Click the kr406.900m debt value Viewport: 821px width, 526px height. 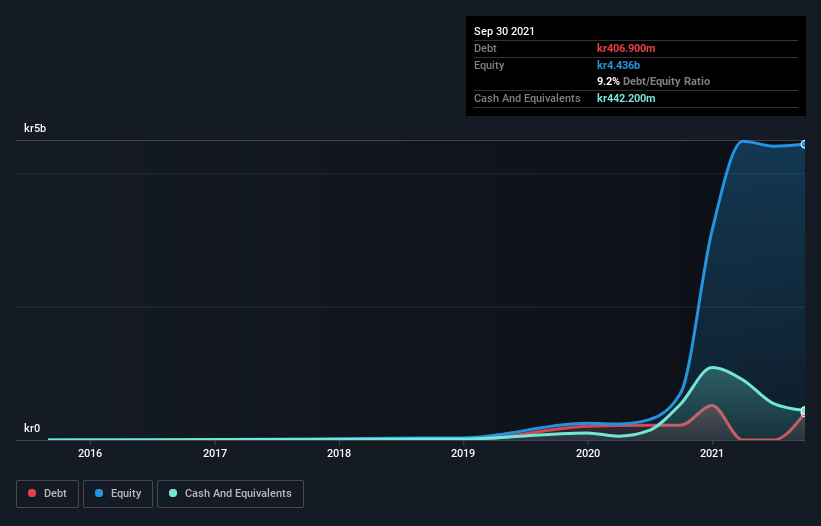click(x=626, y=48)
